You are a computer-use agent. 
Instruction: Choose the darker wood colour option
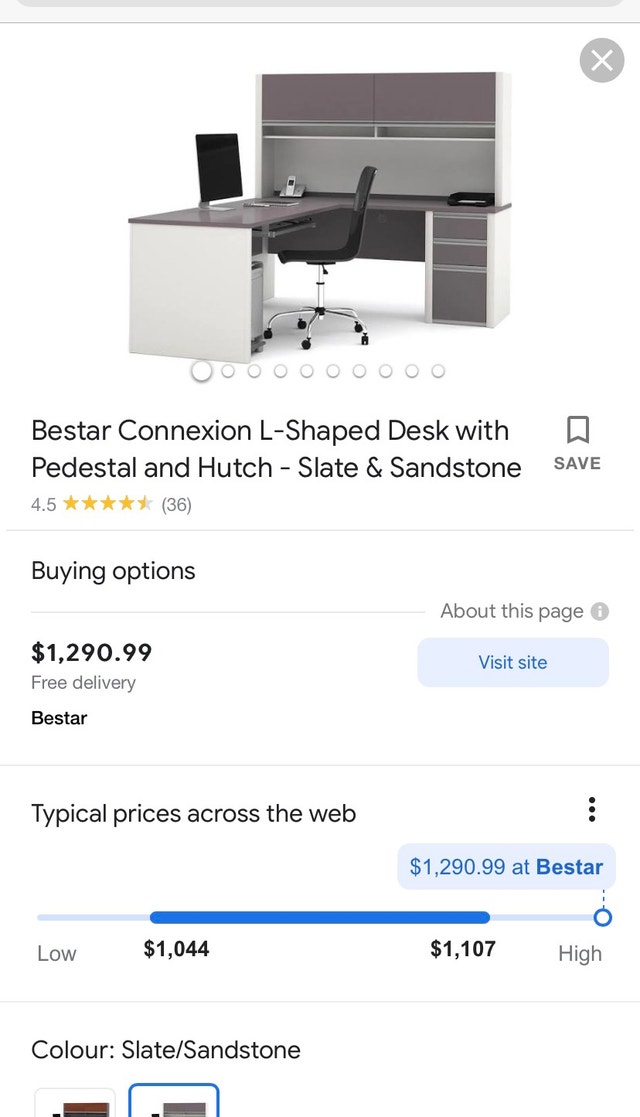tap(75, 1104)
